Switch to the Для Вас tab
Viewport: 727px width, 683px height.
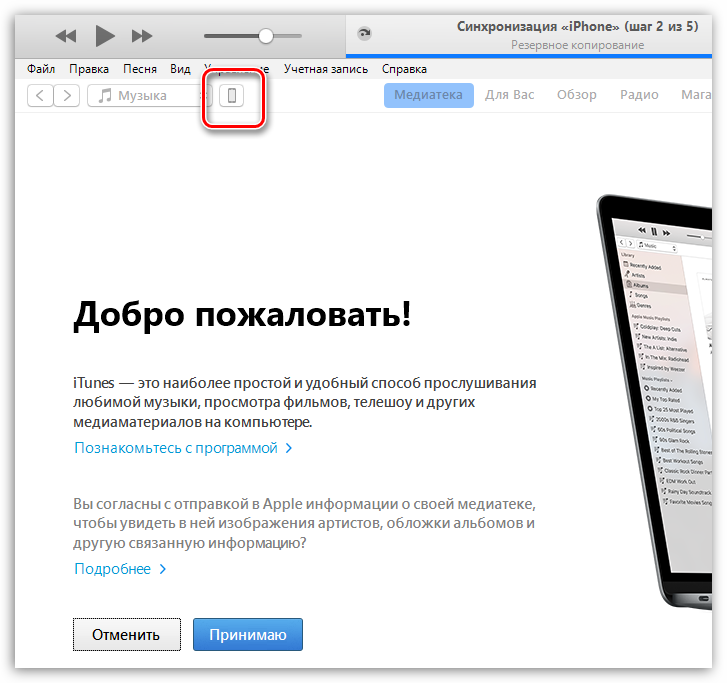[x=510, y=95]
